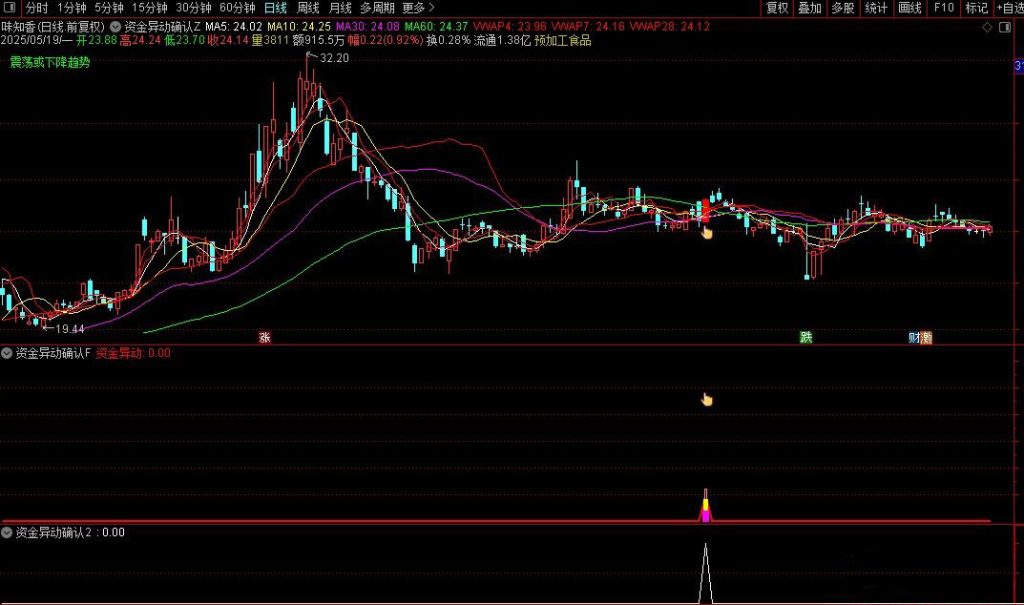Toggle the left panel icon beside 分时

(x=9, y=8)
